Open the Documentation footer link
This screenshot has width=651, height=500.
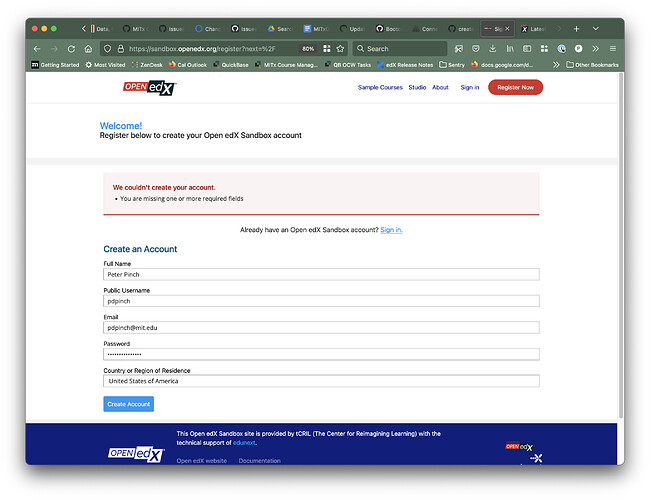click(259, 461)
